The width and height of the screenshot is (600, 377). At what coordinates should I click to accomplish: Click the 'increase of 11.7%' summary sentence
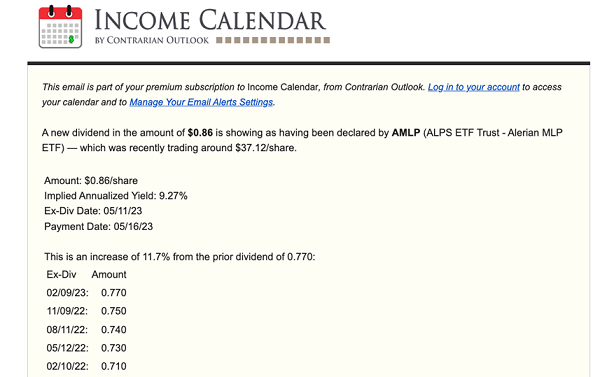point(179,257)
